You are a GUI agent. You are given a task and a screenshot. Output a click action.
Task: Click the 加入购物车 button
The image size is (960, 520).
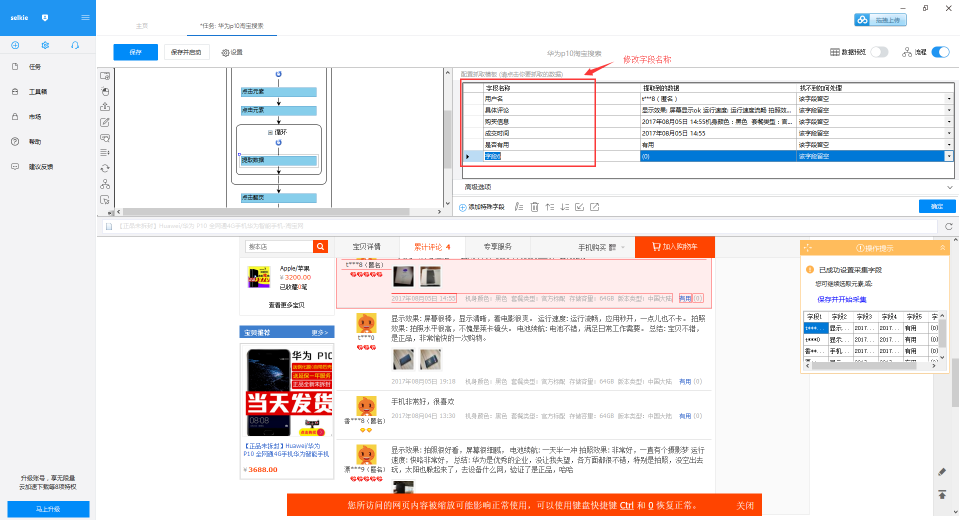pos(675,247)
